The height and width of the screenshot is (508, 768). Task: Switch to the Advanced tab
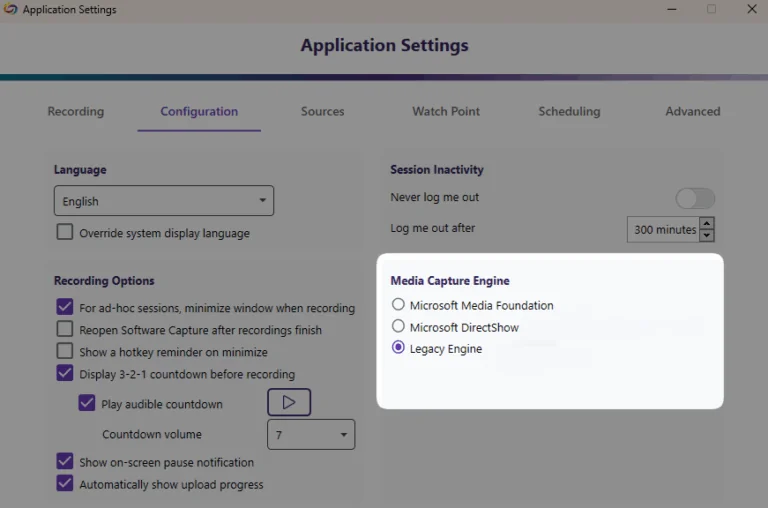pyautogui.click(x=693, y=112)
